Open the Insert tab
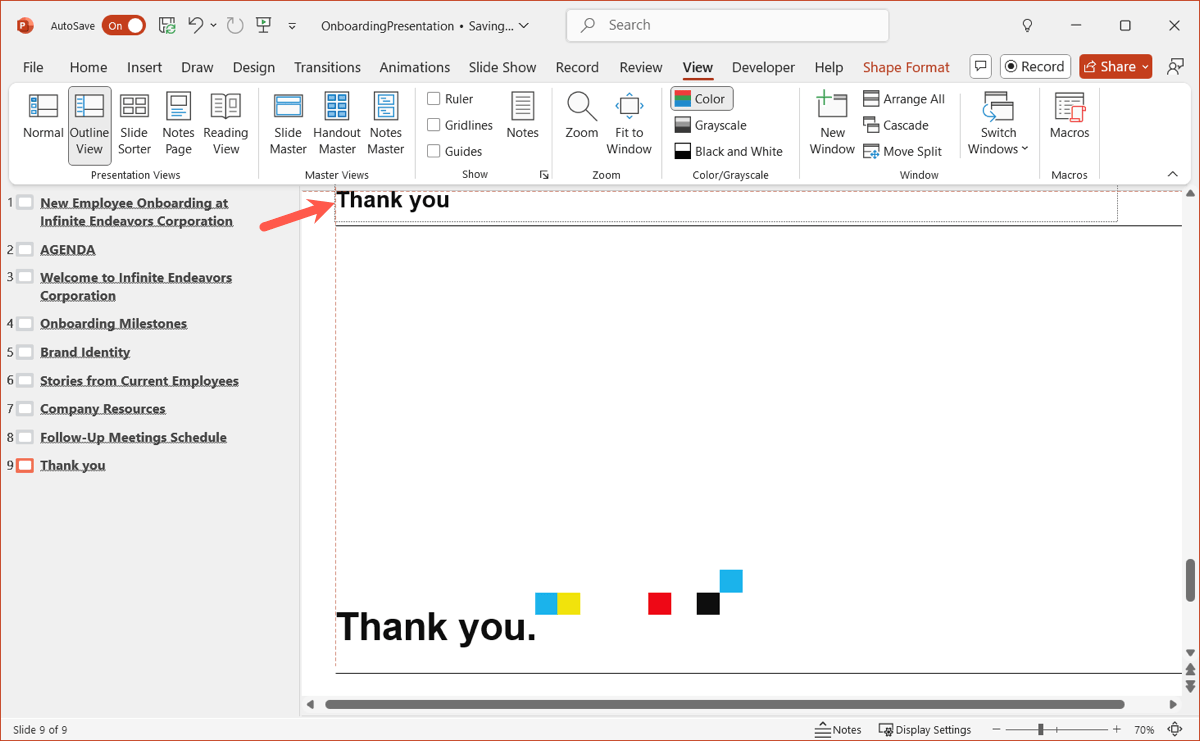Viewport: 1200px width, 741px height. pyautogui.click(x=144, y=67)
